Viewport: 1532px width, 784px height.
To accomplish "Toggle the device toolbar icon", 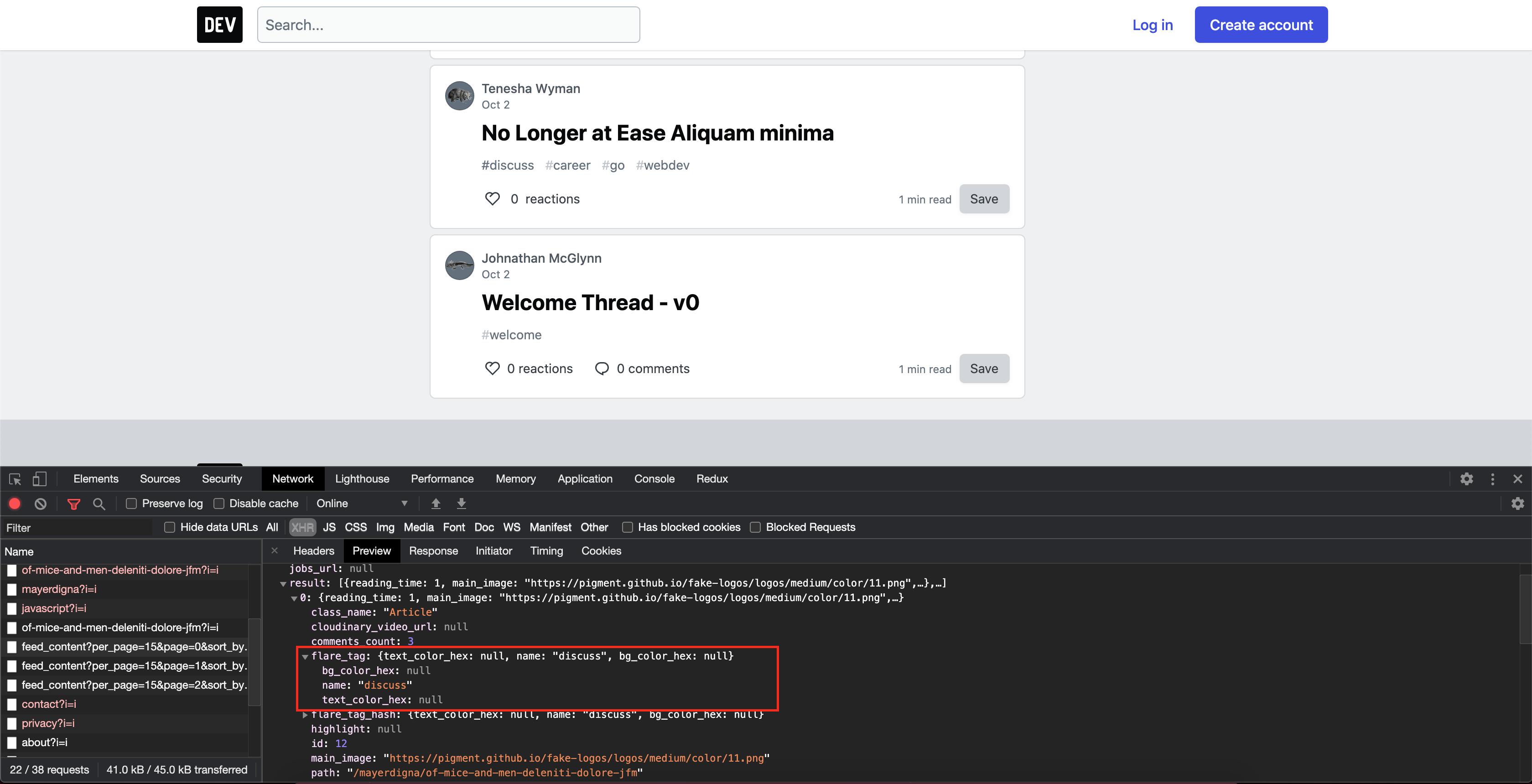I will tap(39, 479).
